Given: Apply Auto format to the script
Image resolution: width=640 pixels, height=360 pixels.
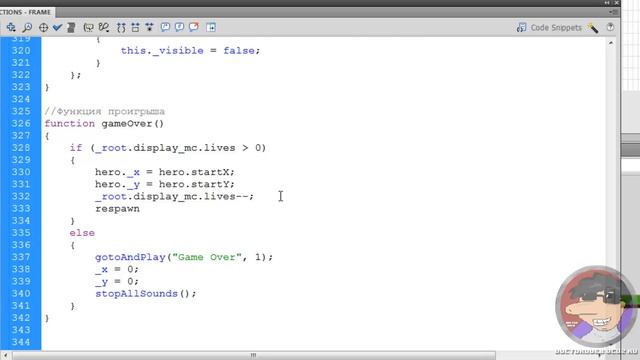Looking at the screenshot, I should point(71,27).
